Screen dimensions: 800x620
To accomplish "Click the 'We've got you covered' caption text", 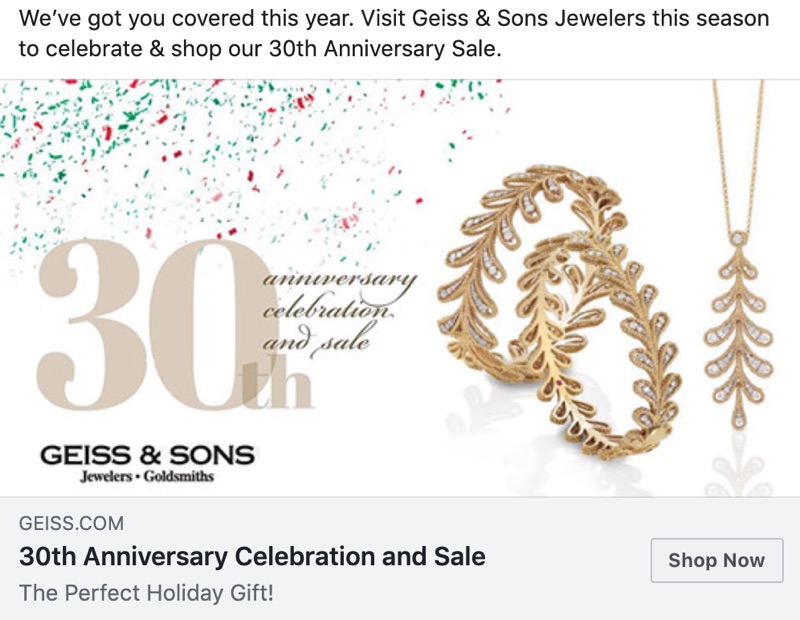I will (394, 33).
